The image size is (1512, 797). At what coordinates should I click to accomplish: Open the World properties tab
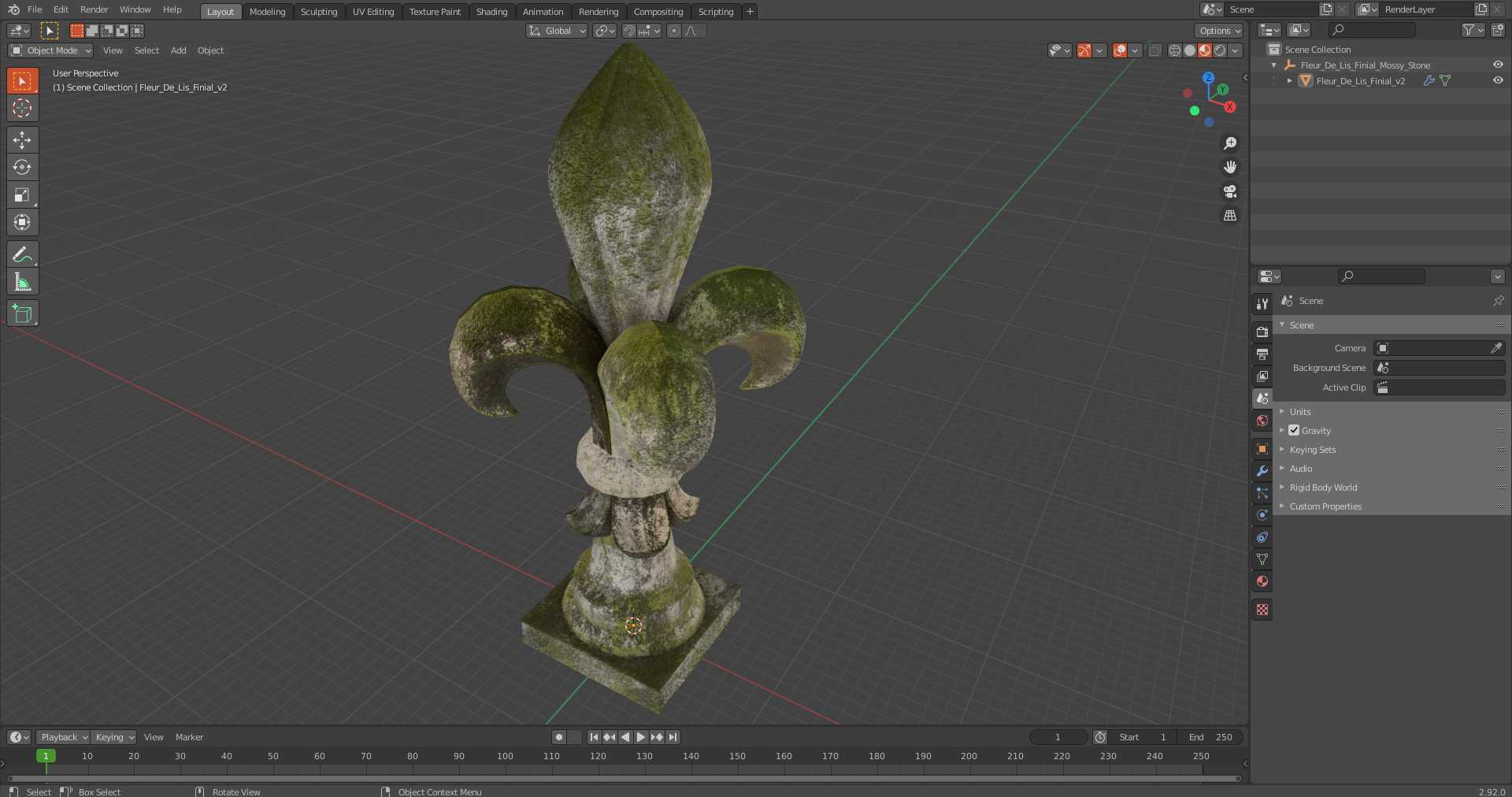1262,421
